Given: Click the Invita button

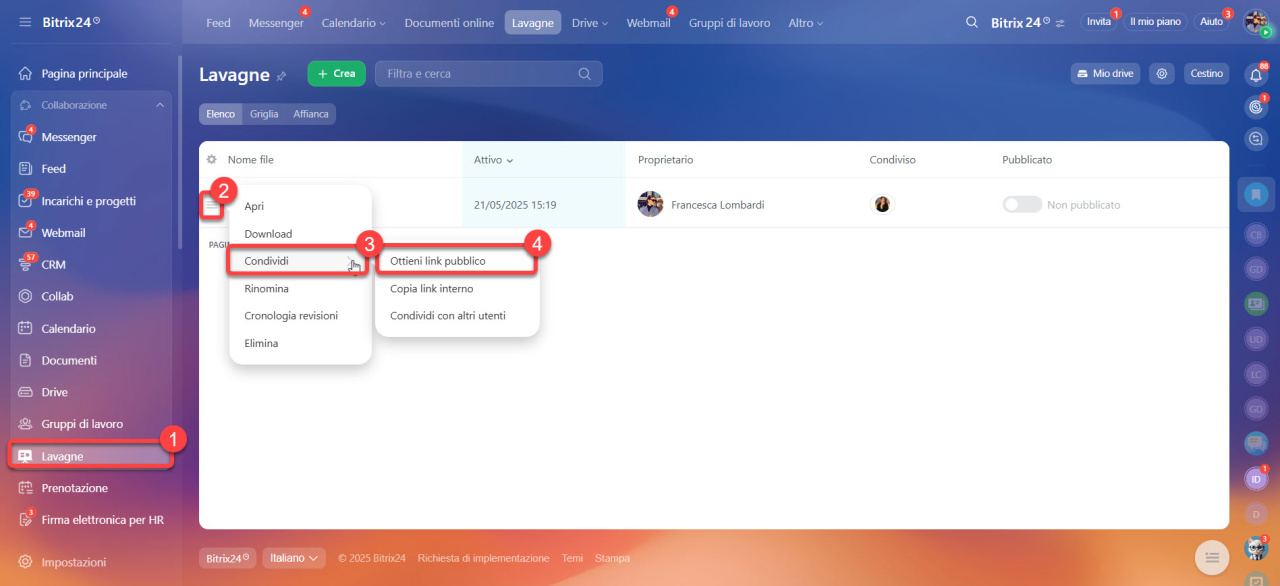Looking at the screenshot, I should (x=1099, y=22).
